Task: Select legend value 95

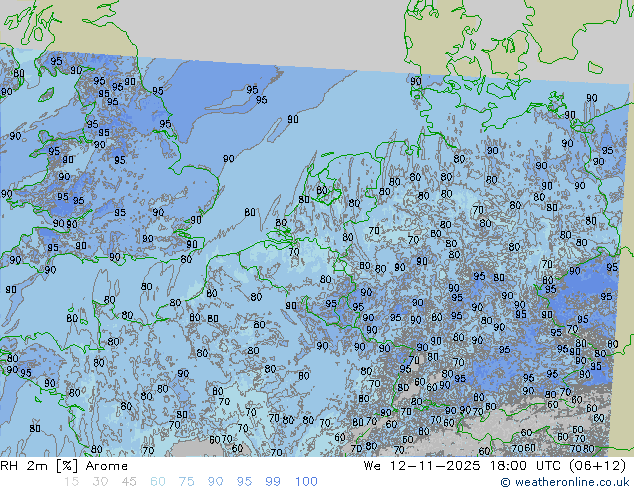Action: [x=244, y=482]
